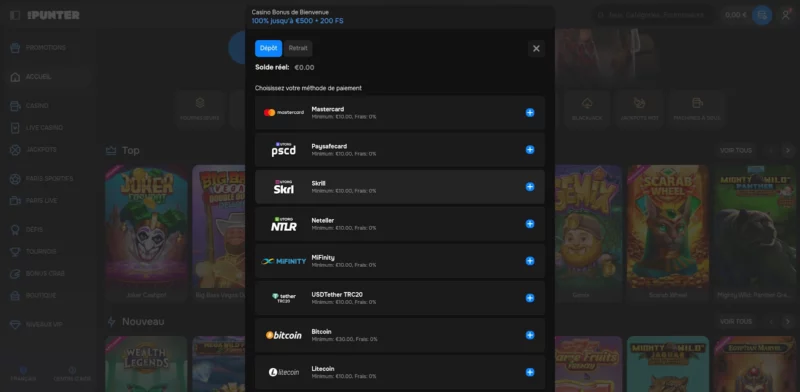Click Voir tous in Nouveau section
The image size is (800, 392).
(x=736, y=322)
